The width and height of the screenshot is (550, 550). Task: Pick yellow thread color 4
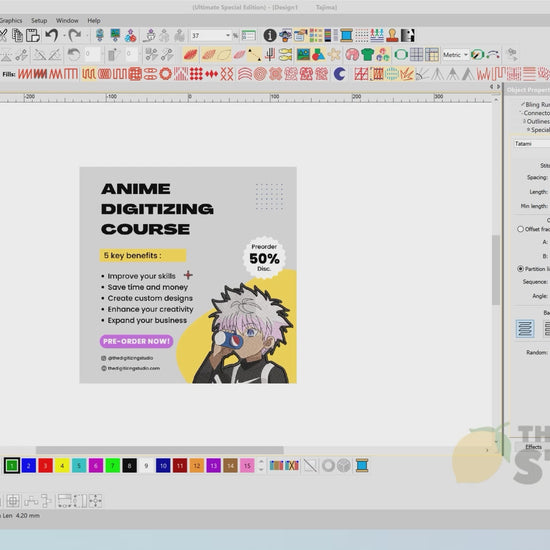click(x=62, y=465)
